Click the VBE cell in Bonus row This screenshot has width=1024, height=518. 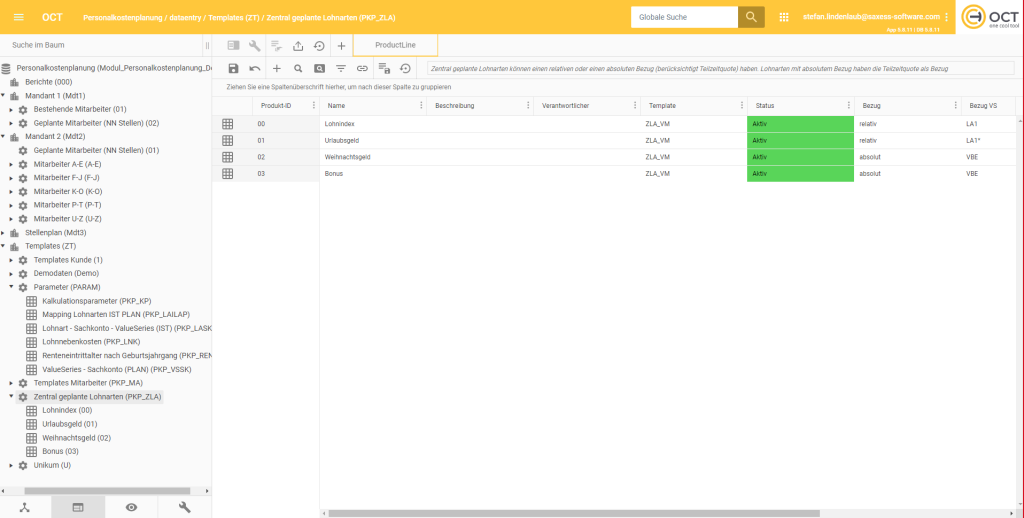point(988,174)
